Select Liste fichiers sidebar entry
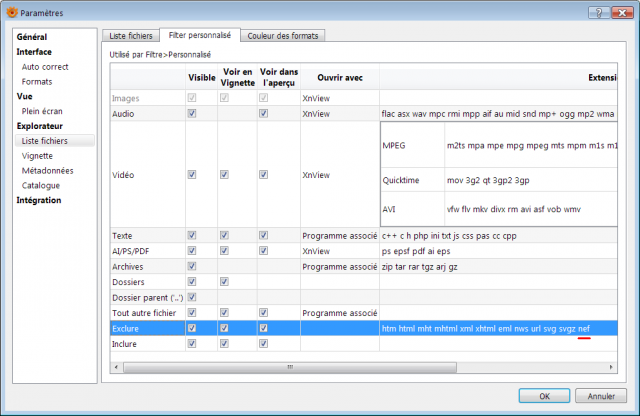This screenshot has height=416, width=640. pyautogui.click(x=55, y=141)
